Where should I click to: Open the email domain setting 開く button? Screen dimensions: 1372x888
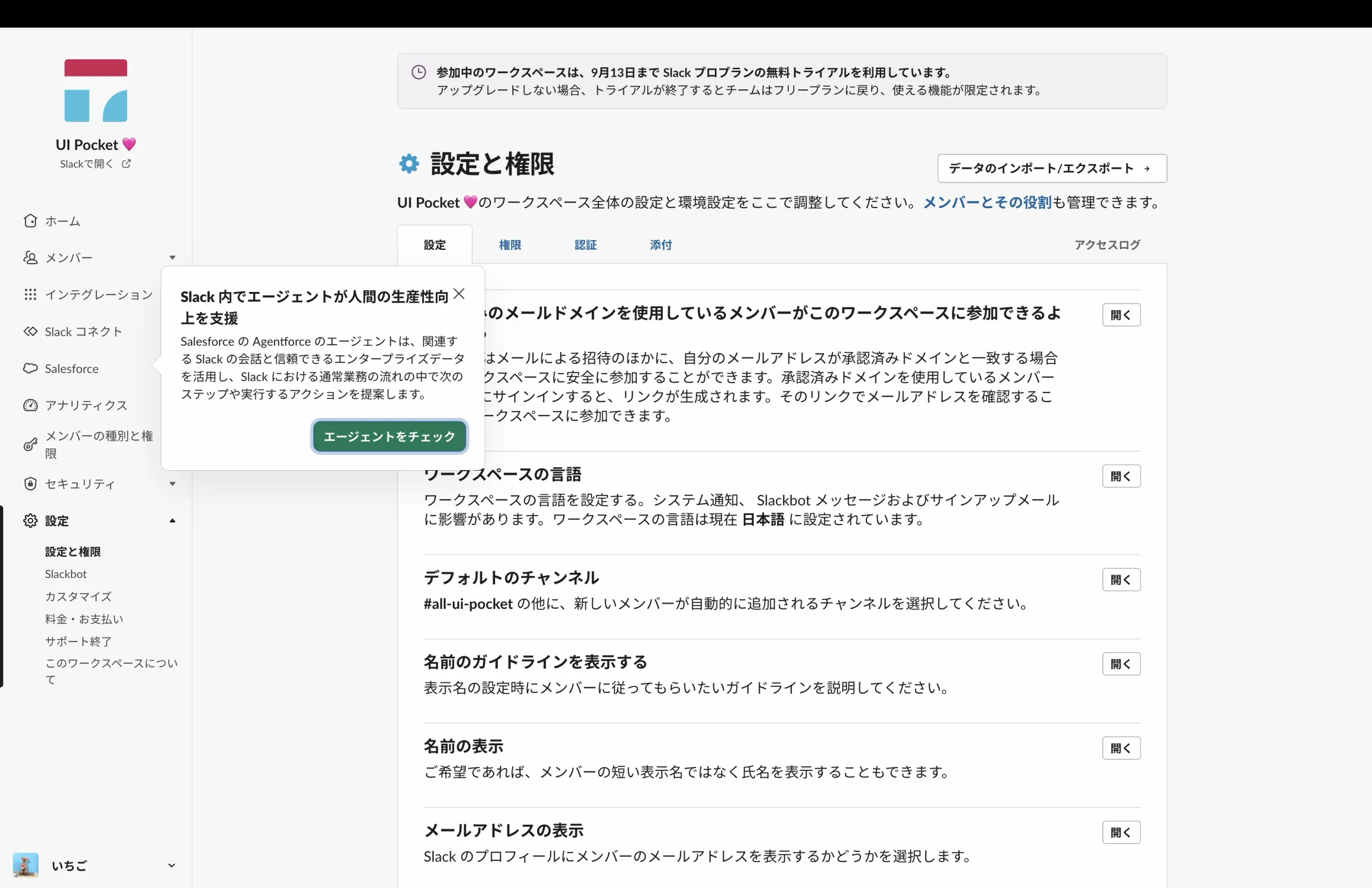[1121, 315]
